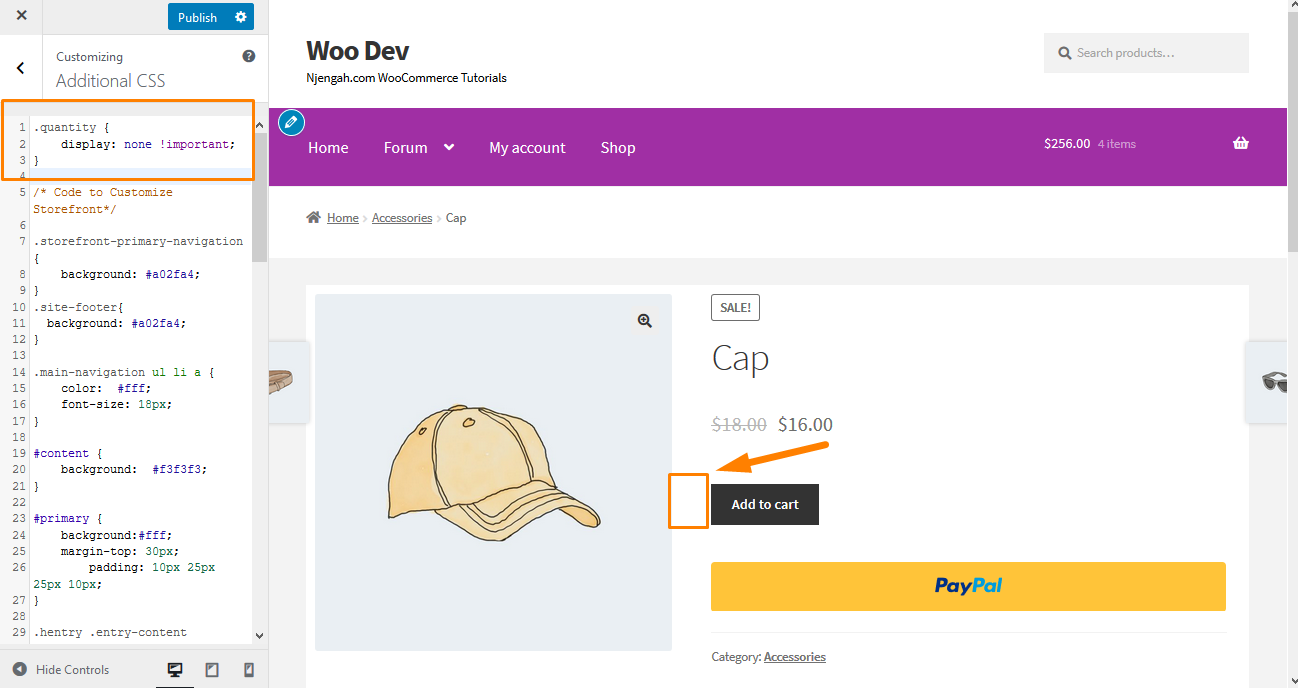
Task: Switch to tablet preview mode
Action: click(x=212, y=670)
